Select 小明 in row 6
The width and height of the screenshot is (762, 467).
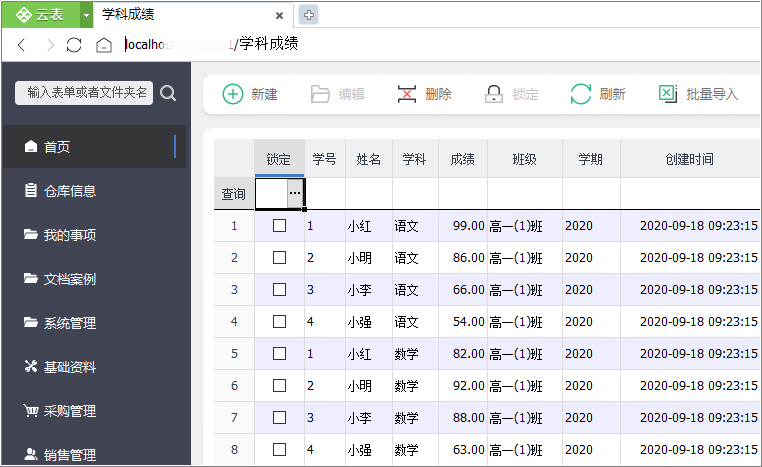coord(369,386)
